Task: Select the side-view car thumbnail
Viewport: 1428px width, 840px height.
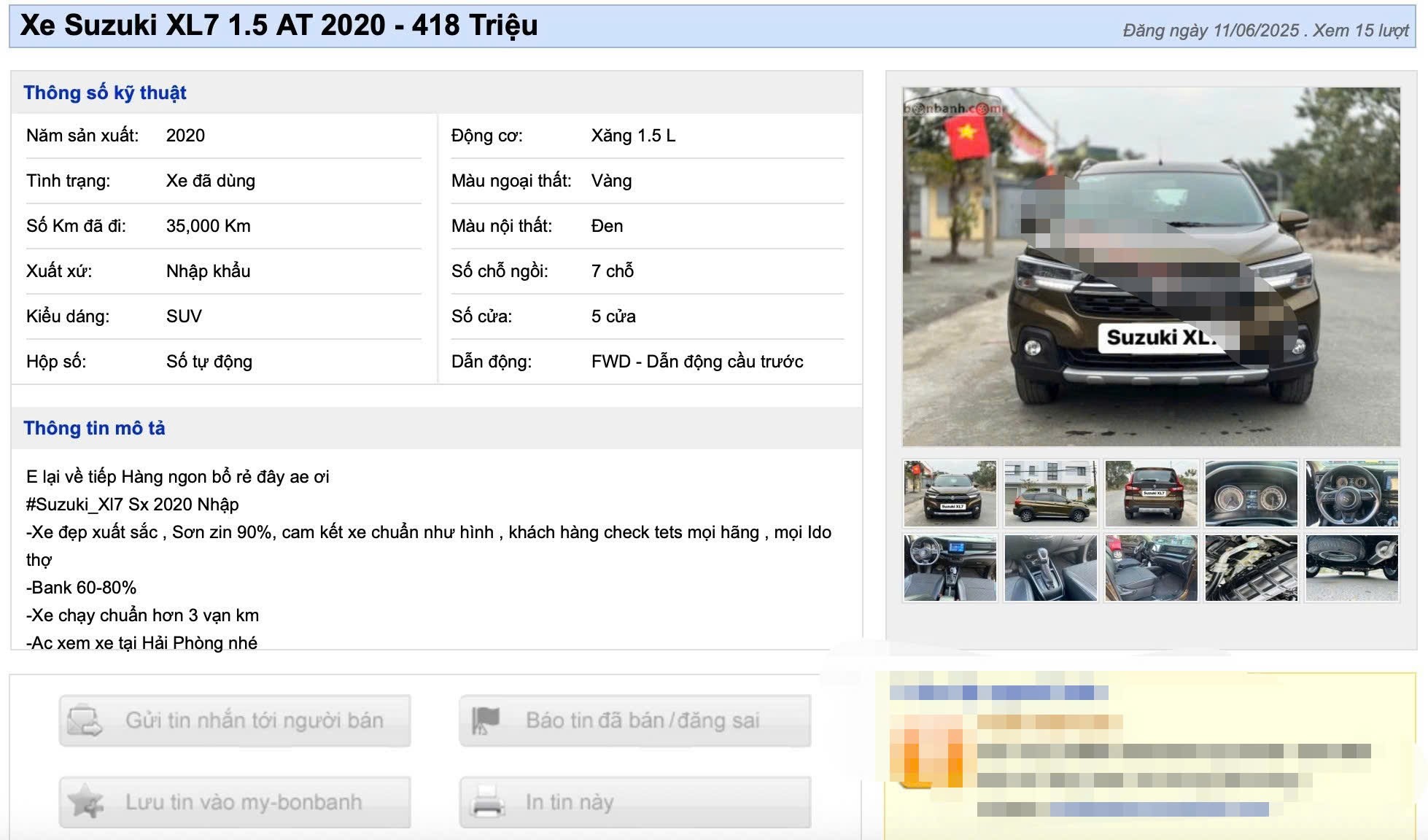Action: tap(1051, 493)
